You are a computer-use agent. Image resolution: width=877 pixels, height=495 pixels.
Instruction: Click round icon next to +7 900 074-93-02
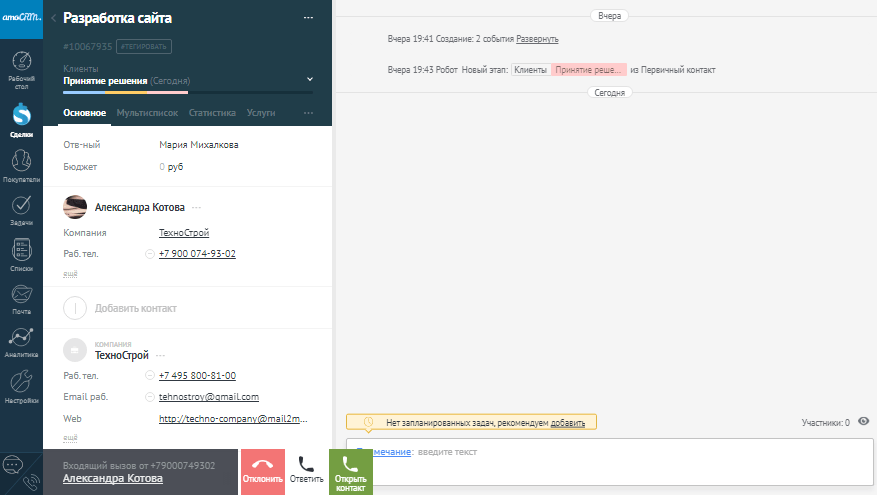coord(149,254)
